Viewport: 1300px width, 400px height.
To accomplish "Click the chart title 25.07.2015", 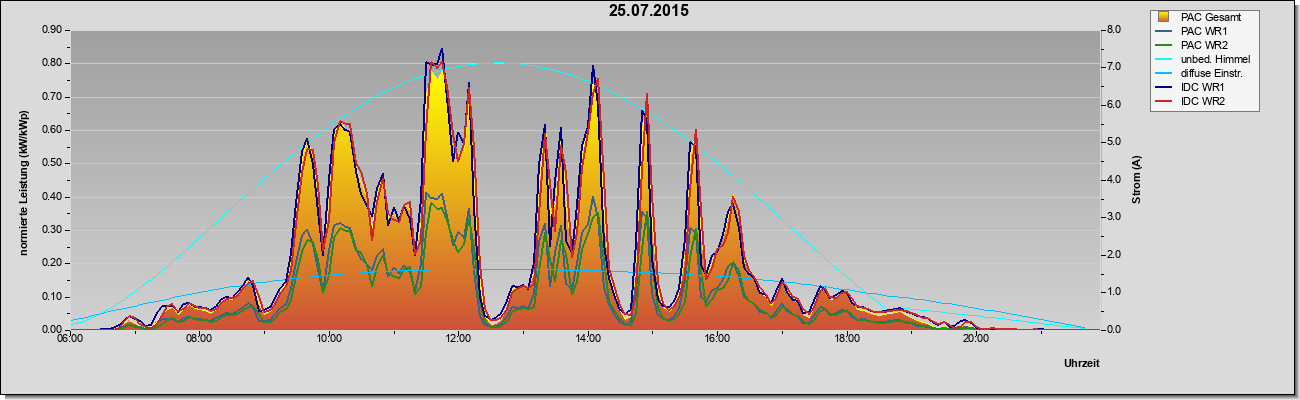I will coord(649,11).
